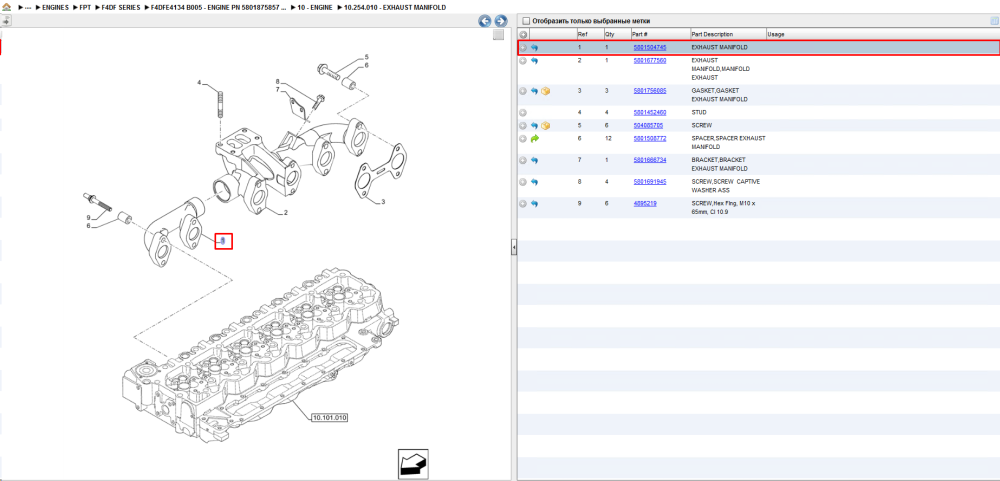The width and height of the screenshot is (1000, 481).
Task: Click the orientation arrow icon below diagram
Action: point(412,463)
